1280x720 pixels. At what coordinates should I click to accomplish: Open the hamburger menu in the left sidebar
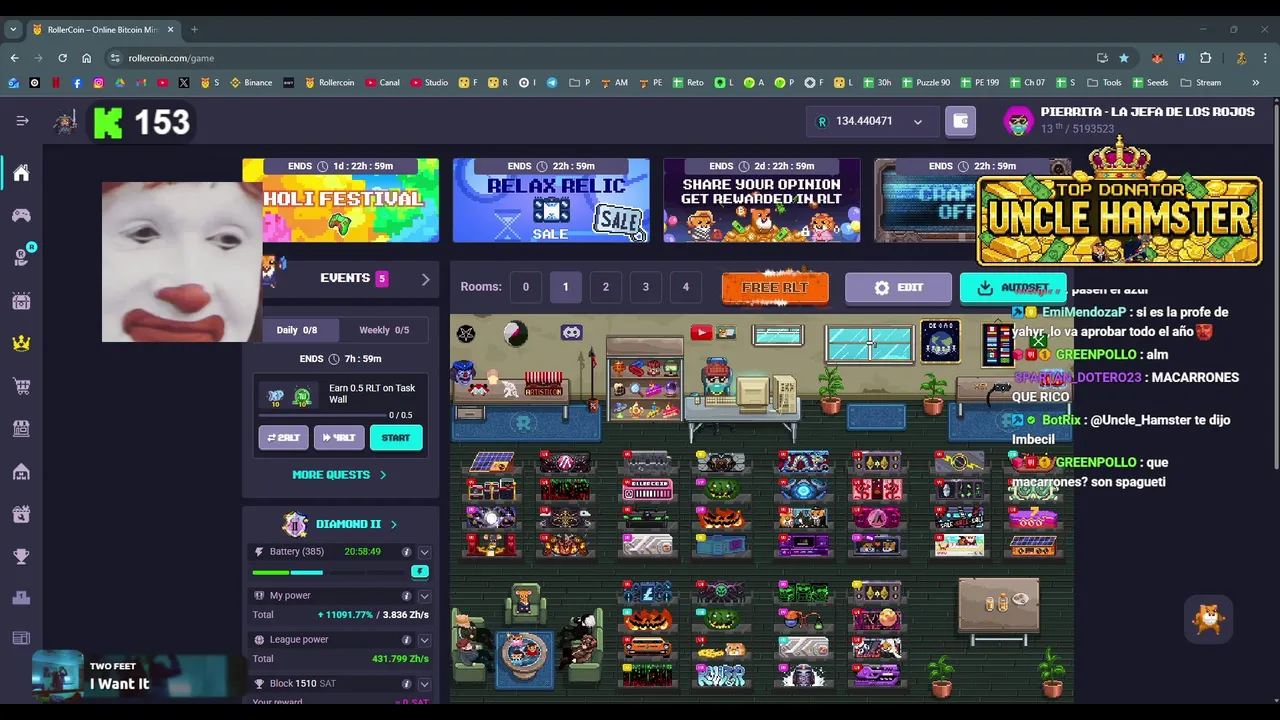(22, 121)
